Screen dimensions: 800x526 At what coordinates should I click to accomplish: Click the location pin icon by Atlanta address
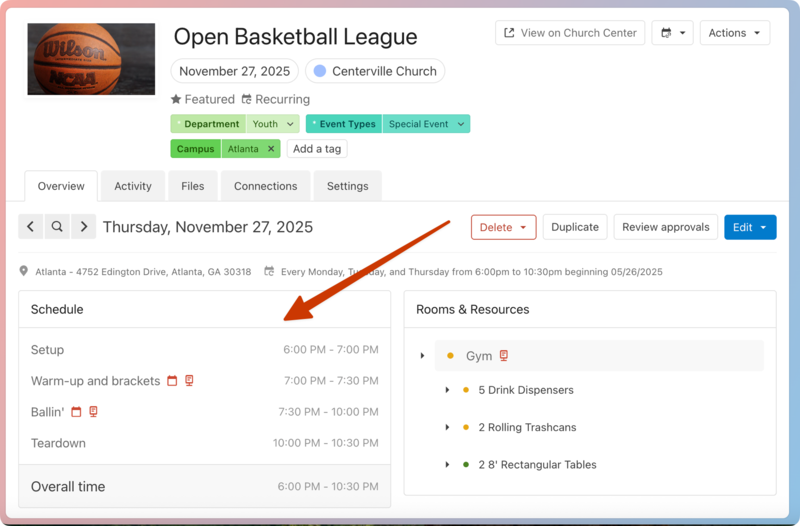tap(23, 271)
